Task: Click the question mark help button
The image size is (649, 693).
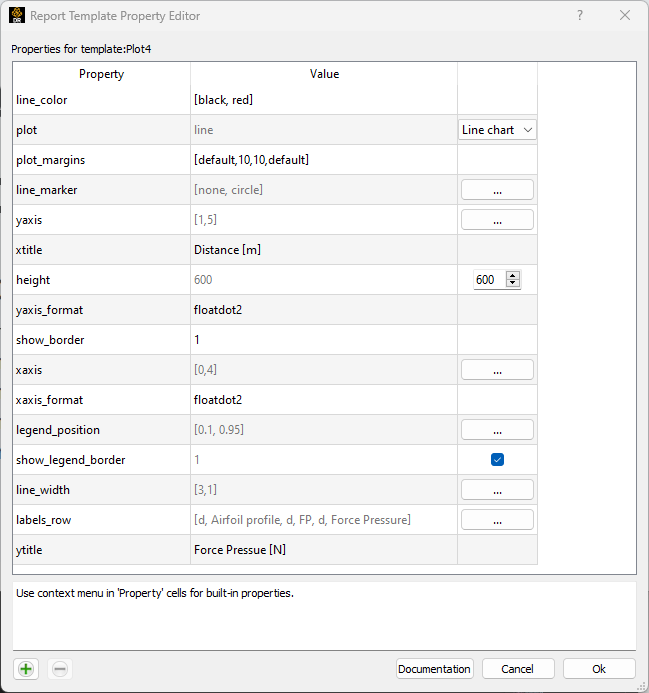Action: [x=580, y=15]
